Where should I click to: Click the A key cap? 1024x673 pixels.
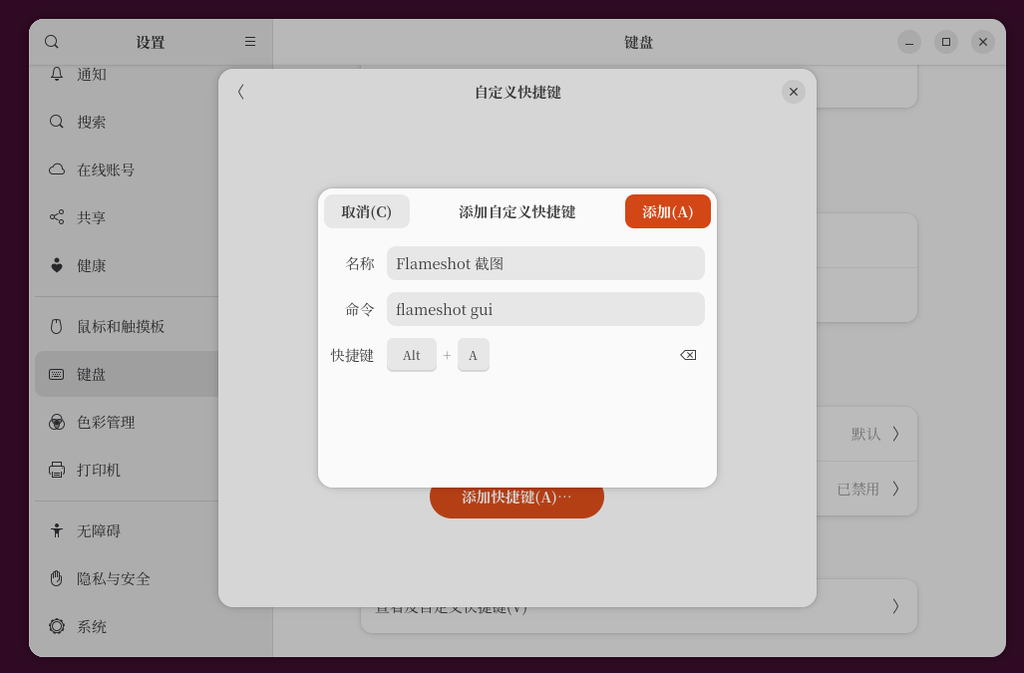(473, 355)
